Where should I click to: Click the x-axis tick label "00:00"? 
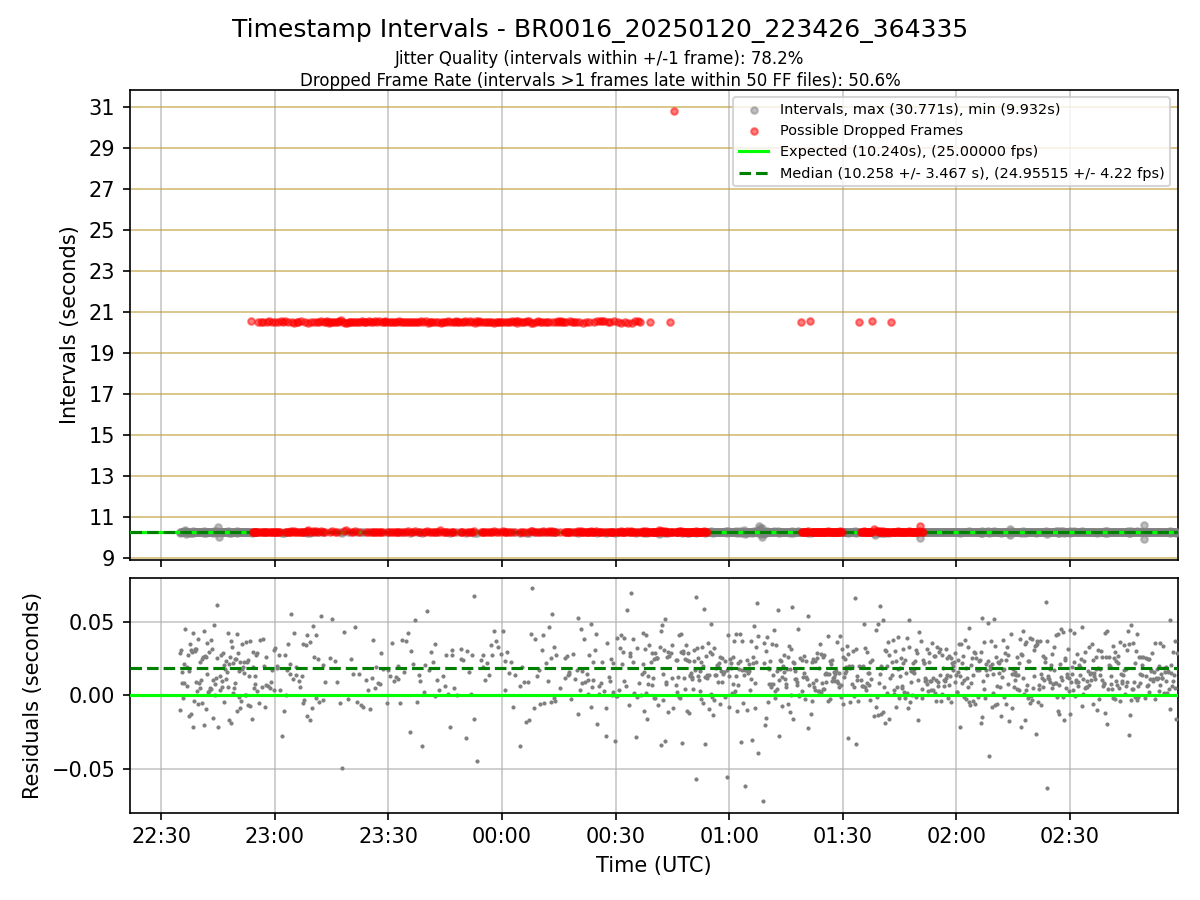pos(502,835)
